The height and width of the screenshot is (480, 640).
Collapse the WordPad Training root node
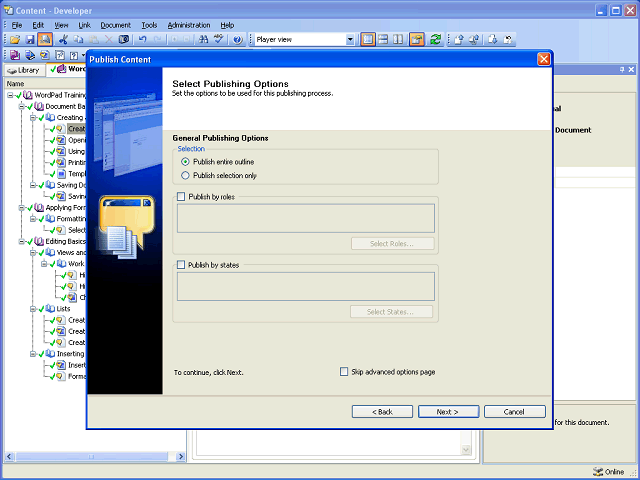pyautogui.click(x=10, y=95)
